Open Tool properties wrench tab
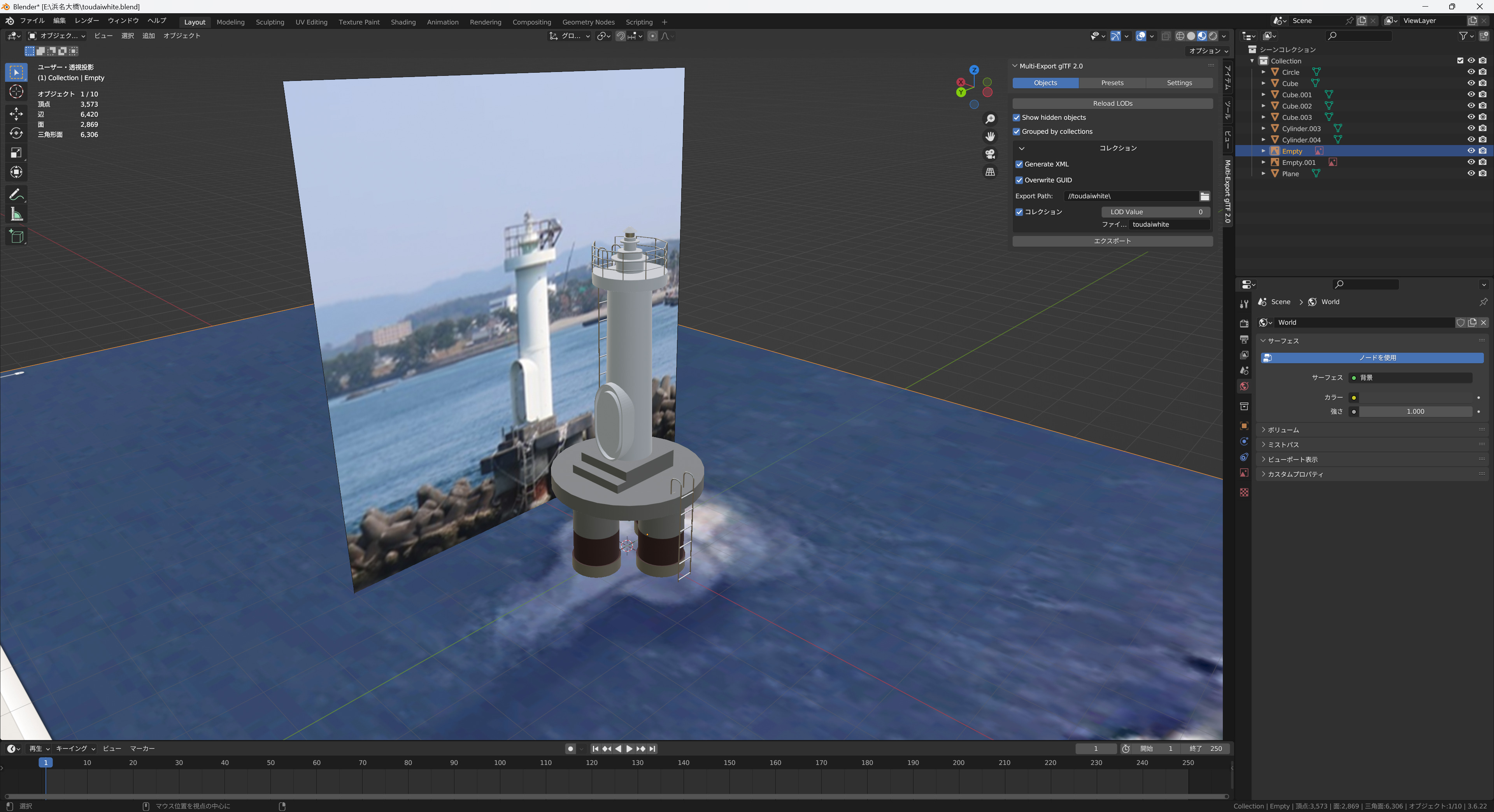This screenshot has width=1494, height=812. coord(1244,304)
